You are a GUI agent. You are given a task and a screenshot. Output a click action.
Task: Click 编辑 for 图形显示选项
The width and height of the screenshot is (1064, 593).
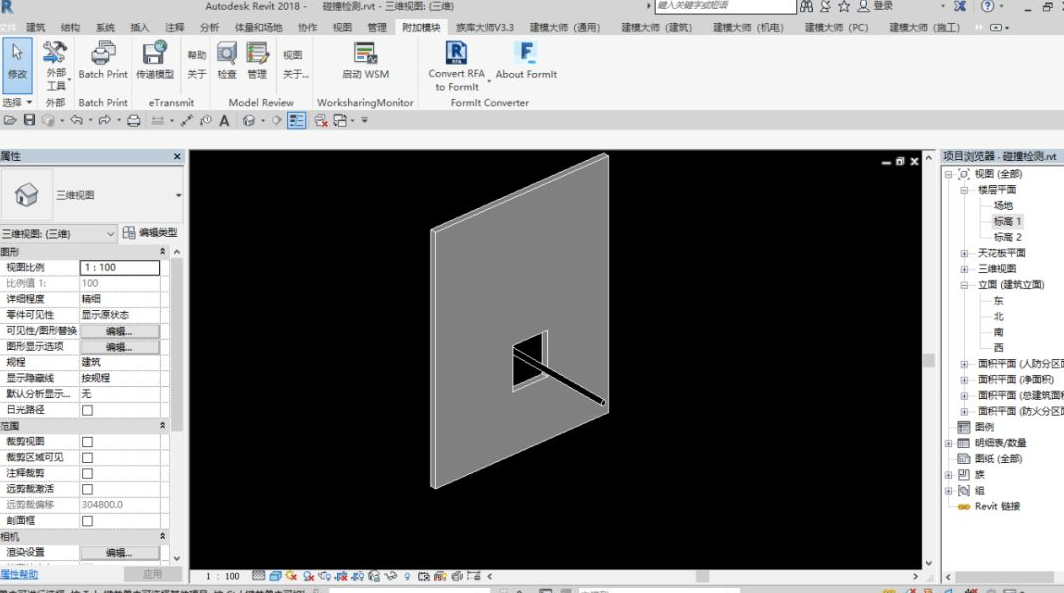119,347
